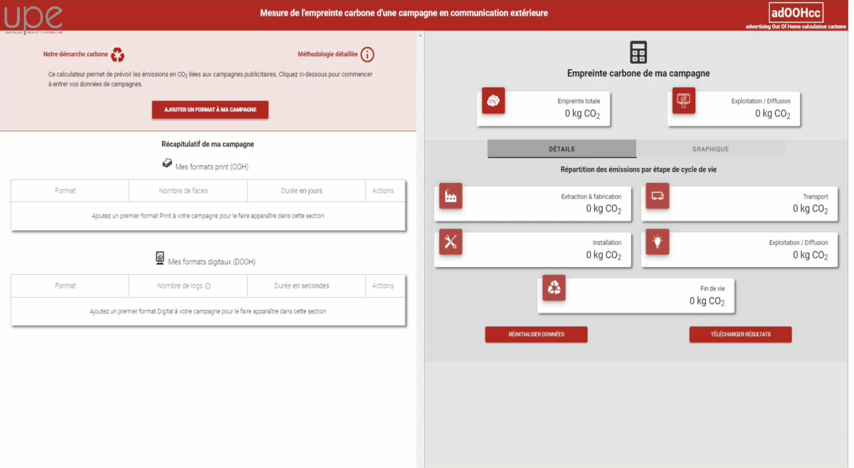854x468 pixels.
Task: Select the Empreinte totale CO2 cloud icon
Action: 493,101
